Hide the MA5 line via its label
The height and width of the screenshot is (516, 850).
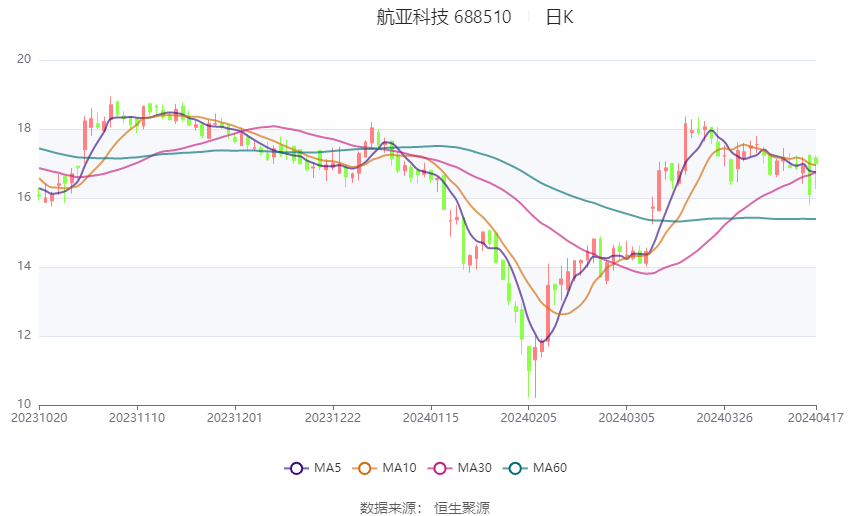[327, 468]
